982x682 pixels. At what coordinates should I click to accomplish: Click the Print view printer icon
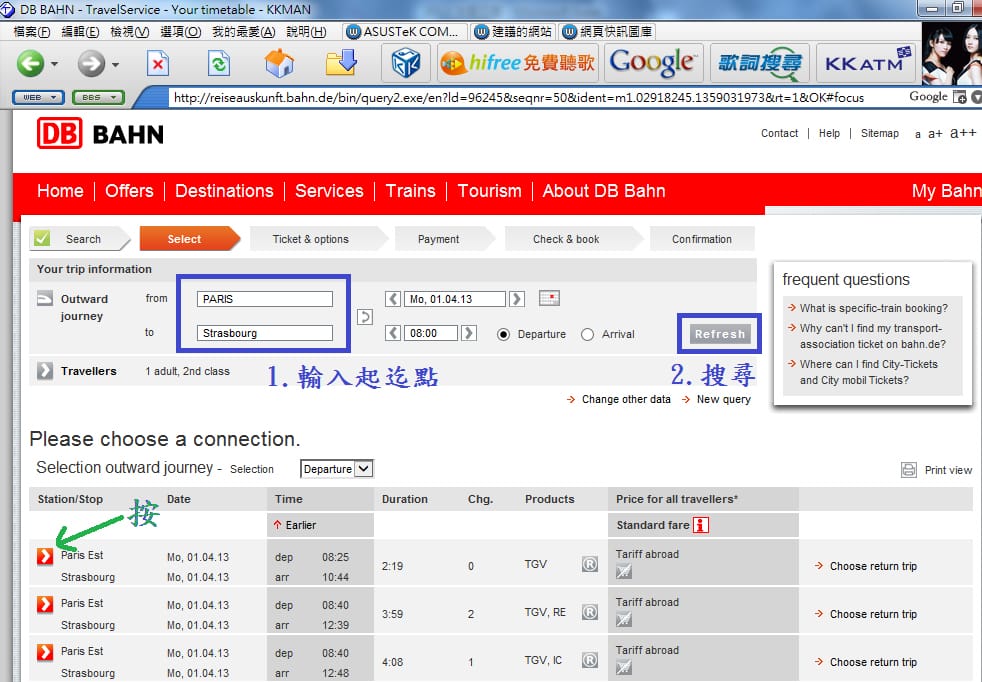(x=909, y=470)
